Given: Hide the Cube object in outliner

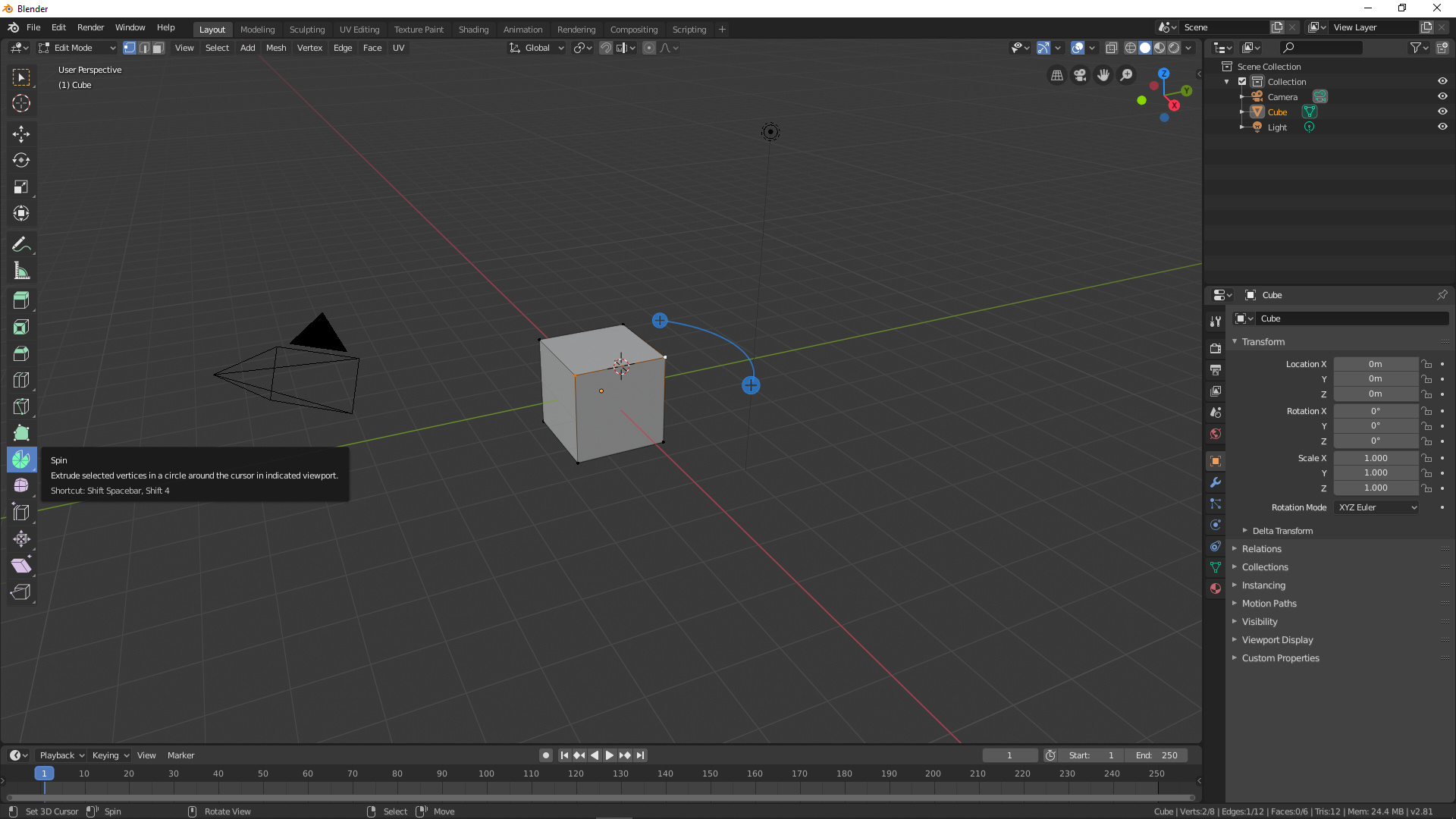Looking at the screenshot, I should tap(1442, 111).
